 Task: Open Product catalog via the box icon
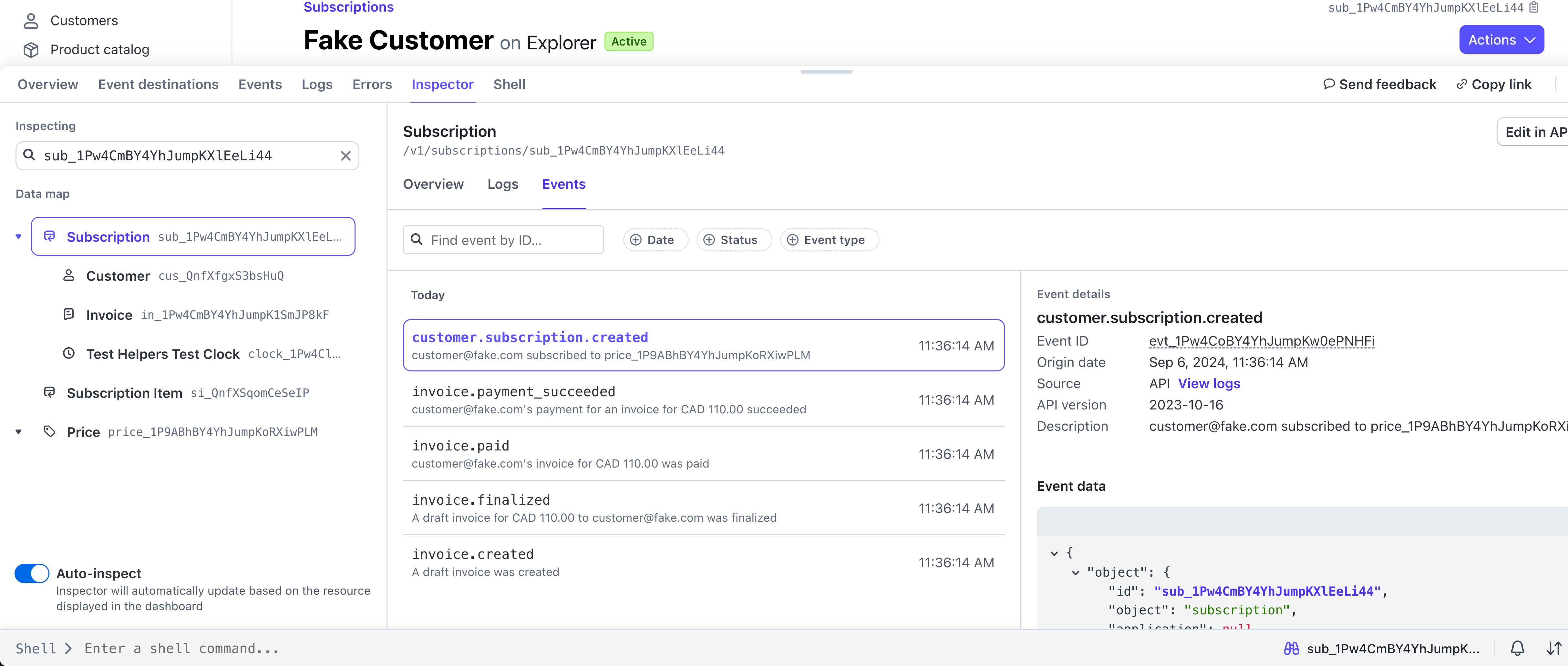tap(31, 50)
